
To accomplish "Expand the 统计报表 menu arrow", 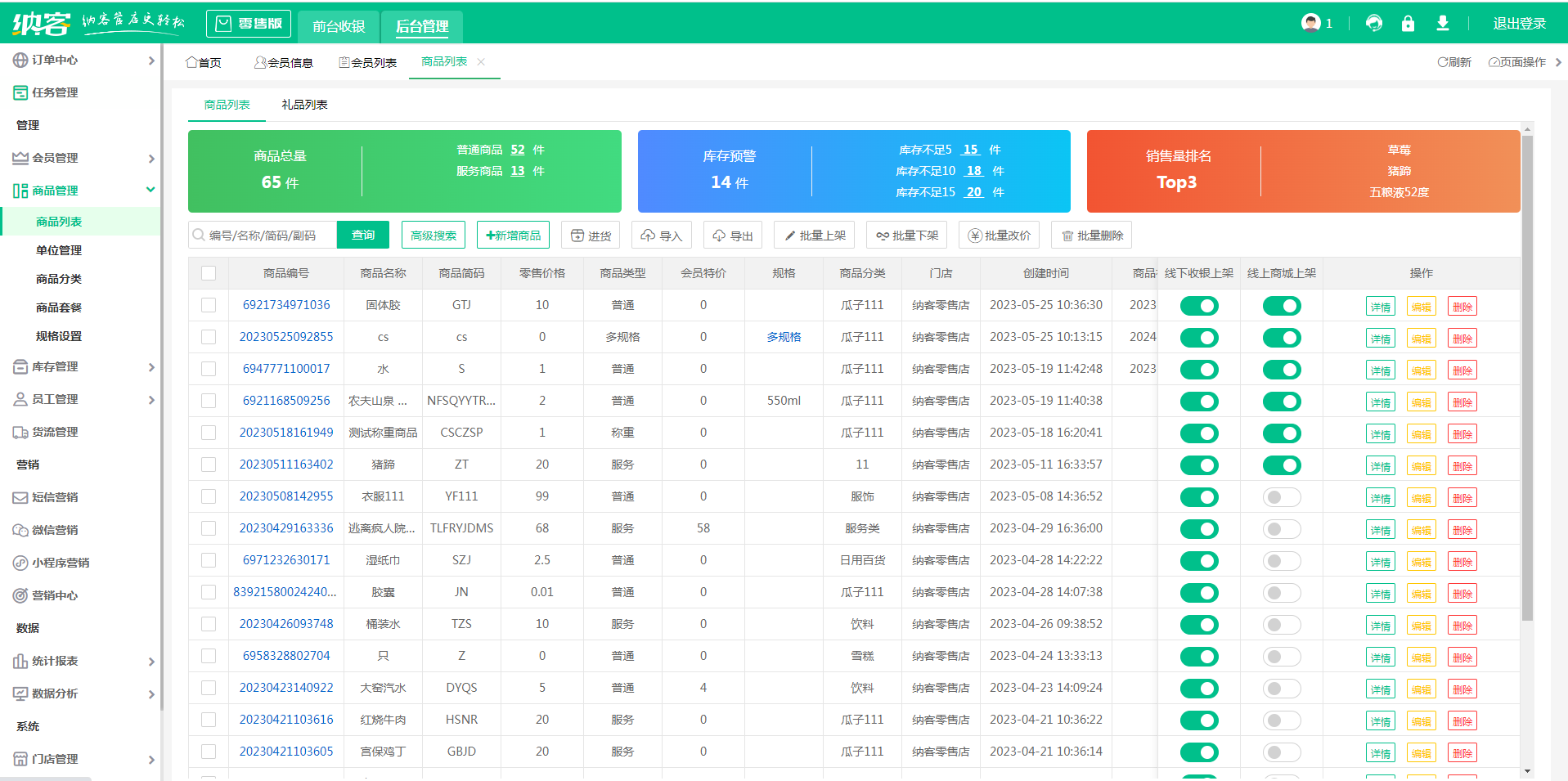I will coord(151,662).
